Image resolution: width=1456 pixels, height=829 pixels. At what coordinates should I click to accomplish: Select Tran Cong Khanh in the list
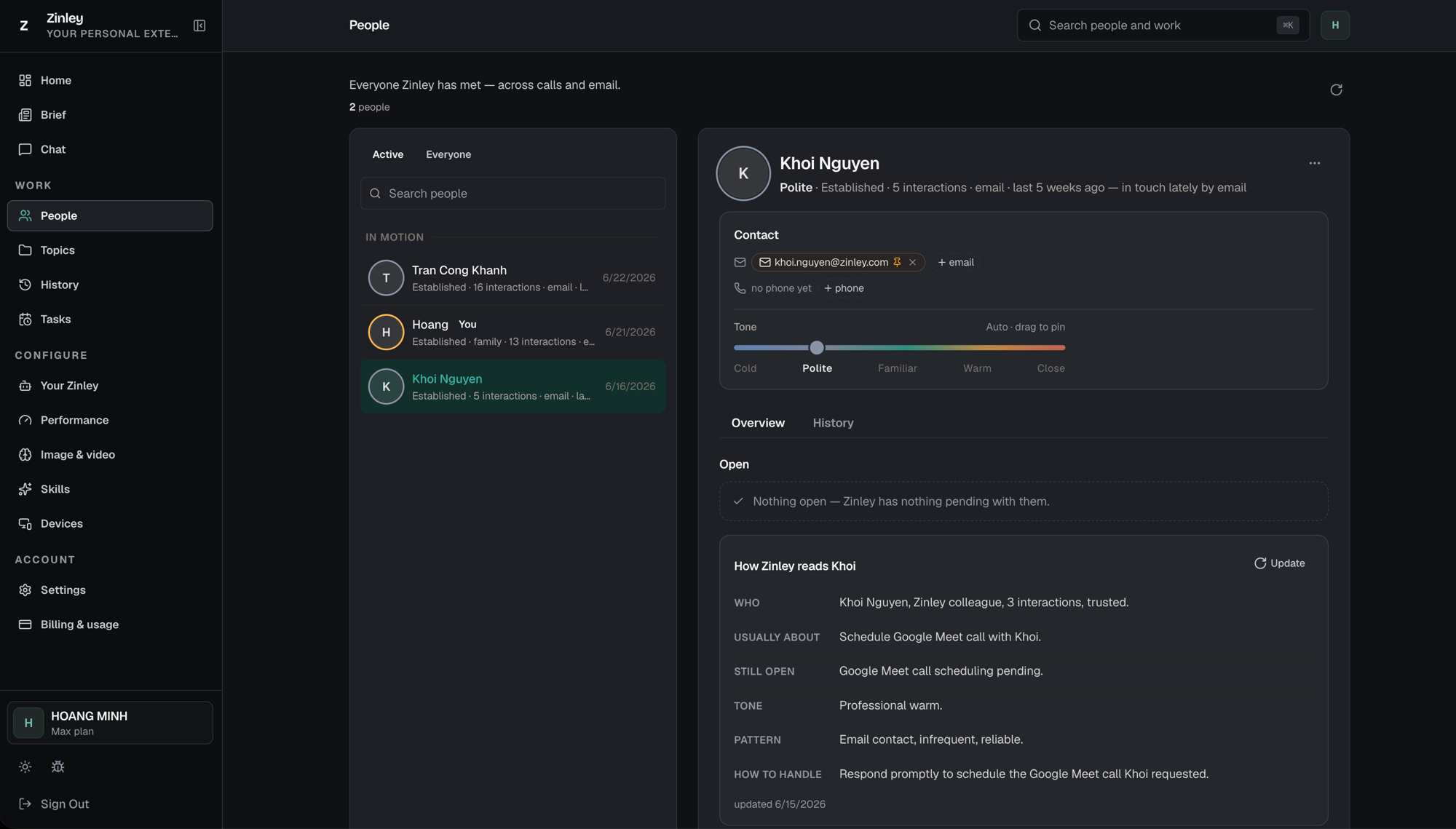[x=513, y=278]
